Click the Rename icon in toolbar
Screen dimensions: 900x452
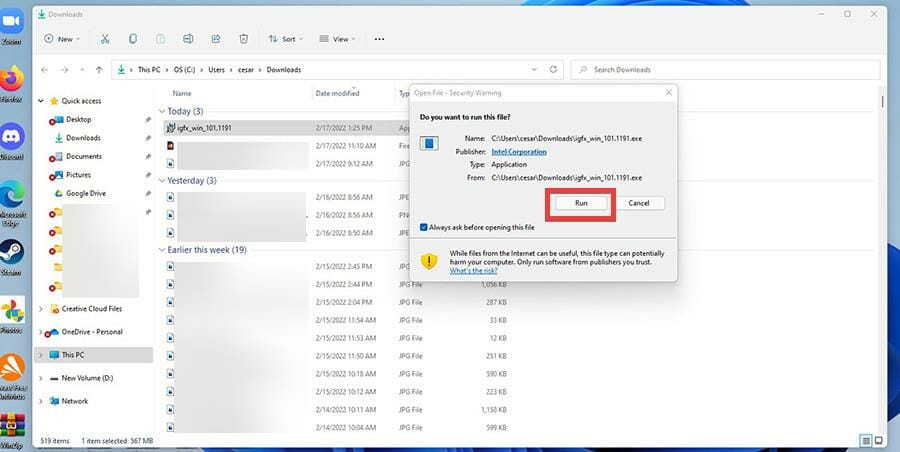[x=188, y=39]
